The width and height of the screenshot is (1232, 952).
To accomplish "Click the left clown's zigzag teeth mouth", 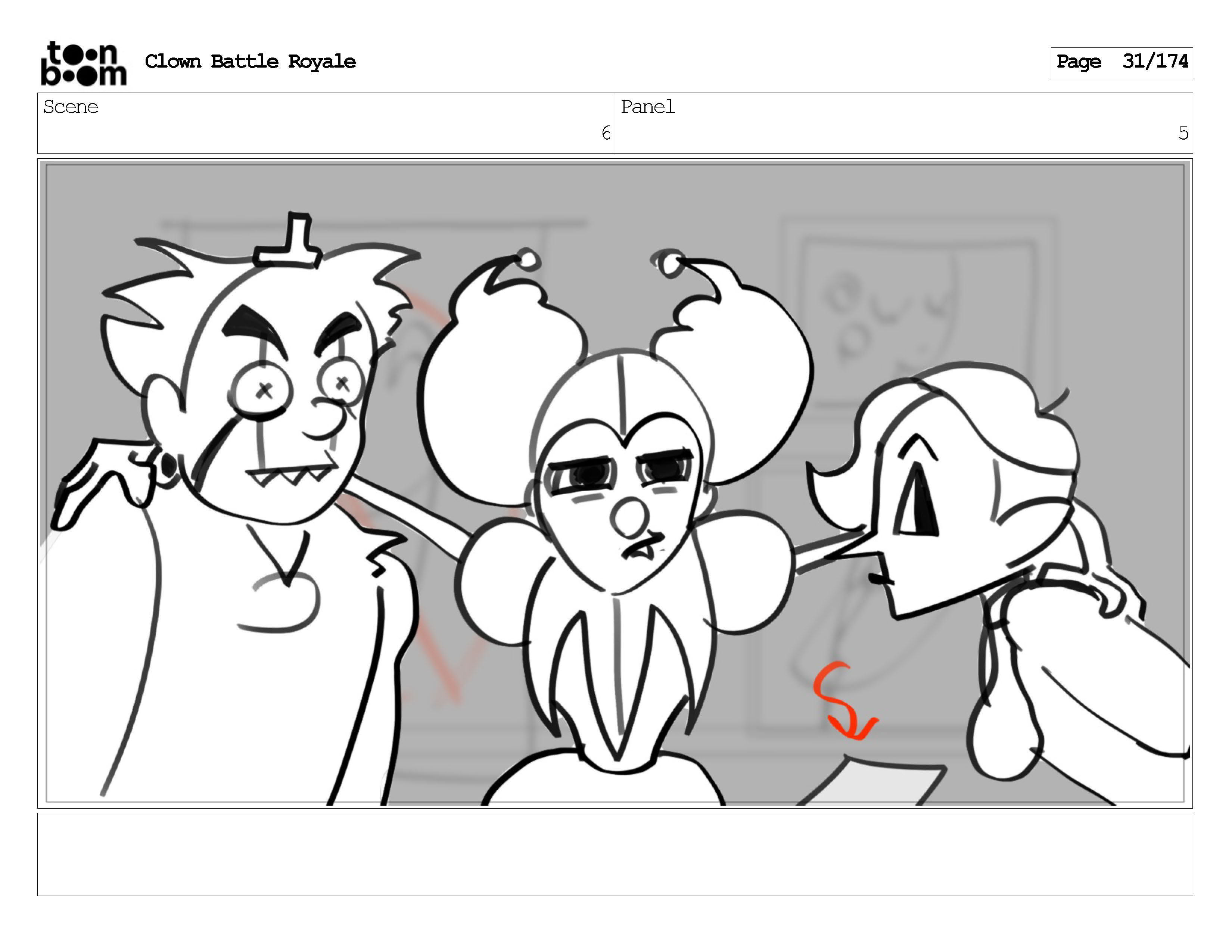I will coord(292,475).
